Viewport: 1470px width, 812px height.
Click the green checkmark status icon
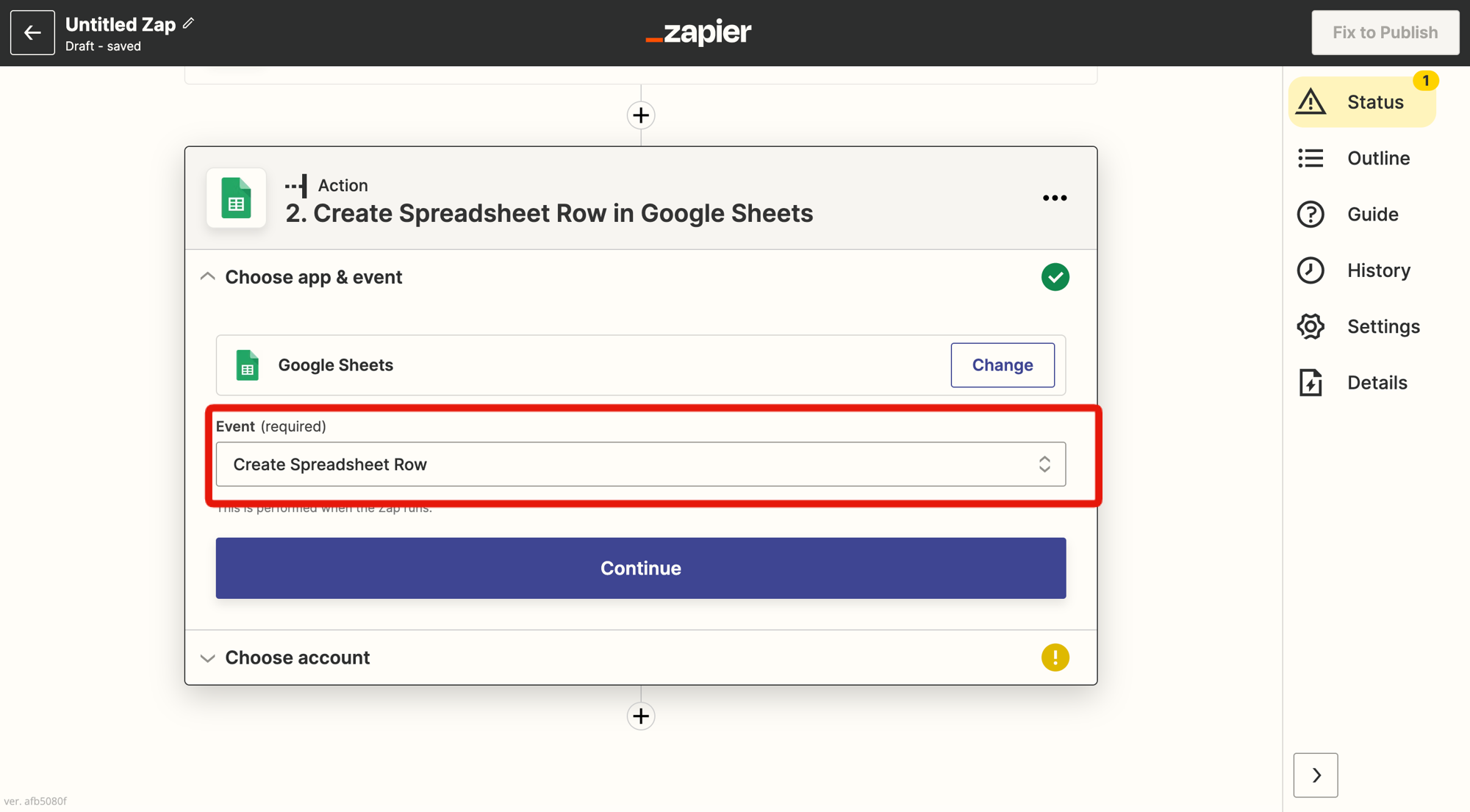(x=1055, y=277)
